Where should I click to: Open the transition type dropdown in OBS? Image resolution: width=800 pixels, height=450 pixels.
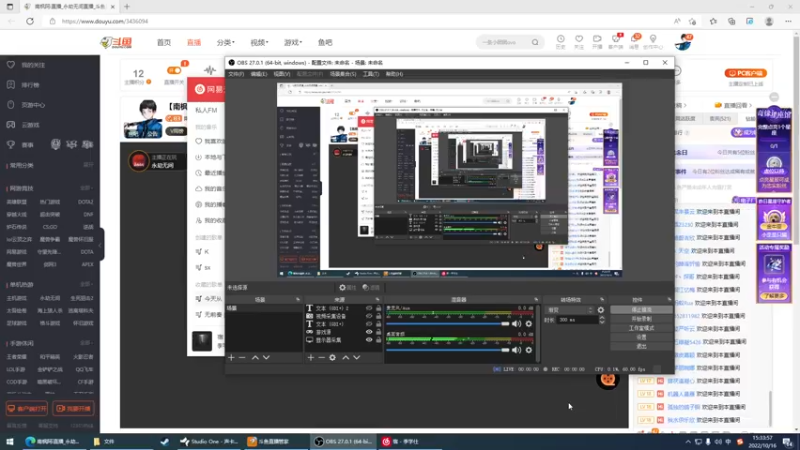pyautogui.click(x=570, y=310)
